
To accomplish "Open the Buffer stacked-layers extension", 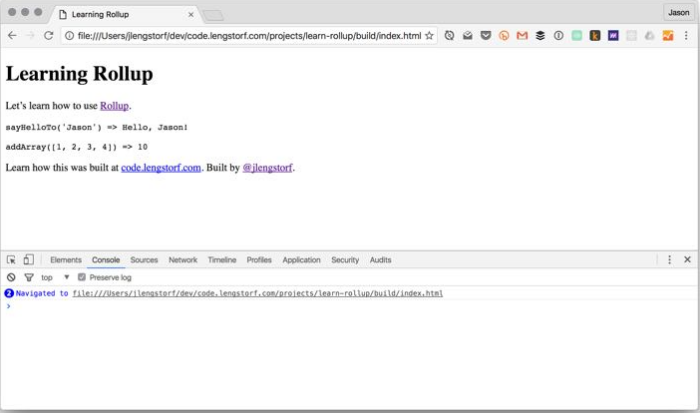I will pos(540,36).
